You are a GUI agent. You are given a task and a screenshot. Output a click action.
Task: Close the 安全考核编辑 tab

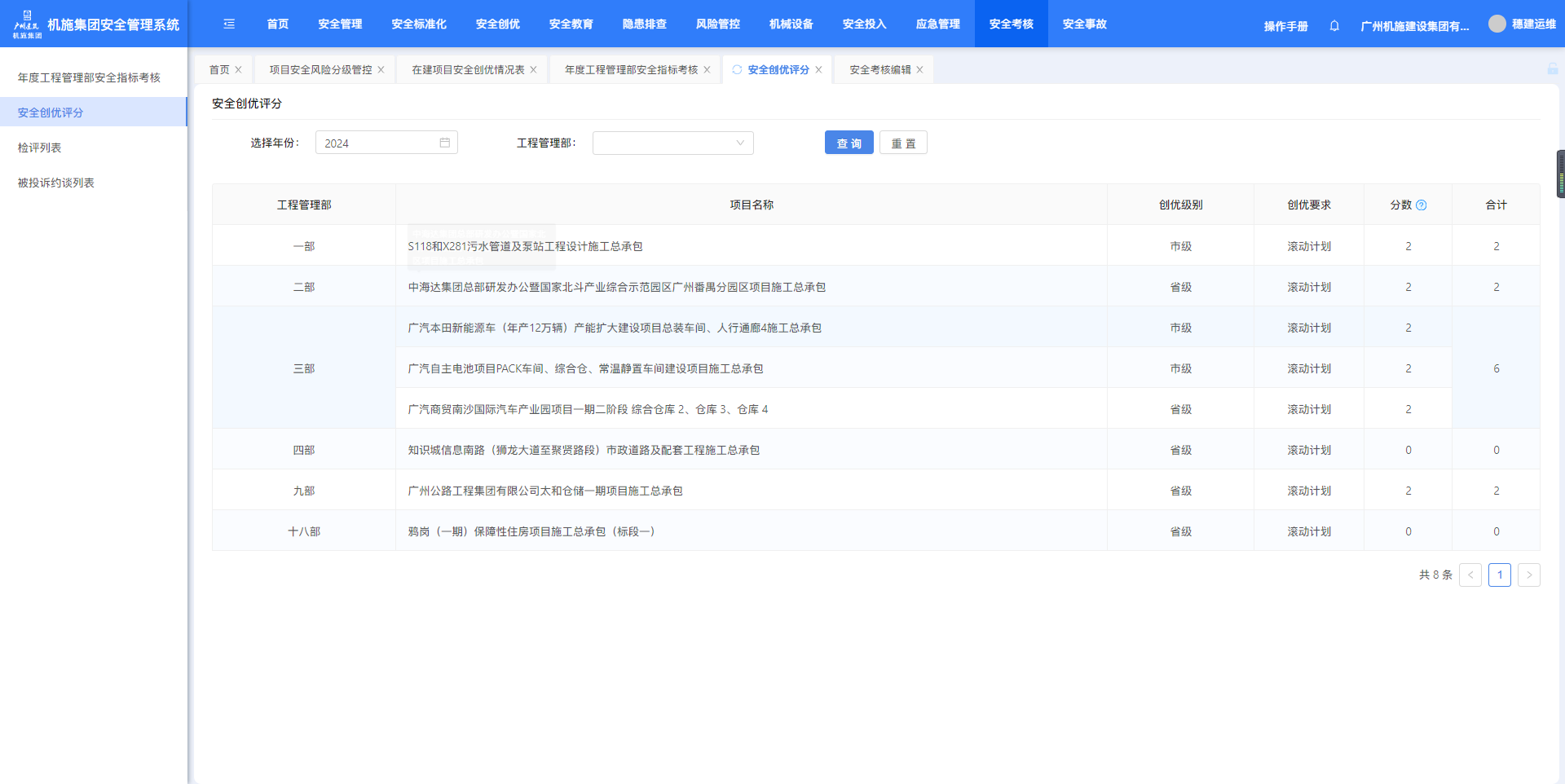click(x=919, y=70)
